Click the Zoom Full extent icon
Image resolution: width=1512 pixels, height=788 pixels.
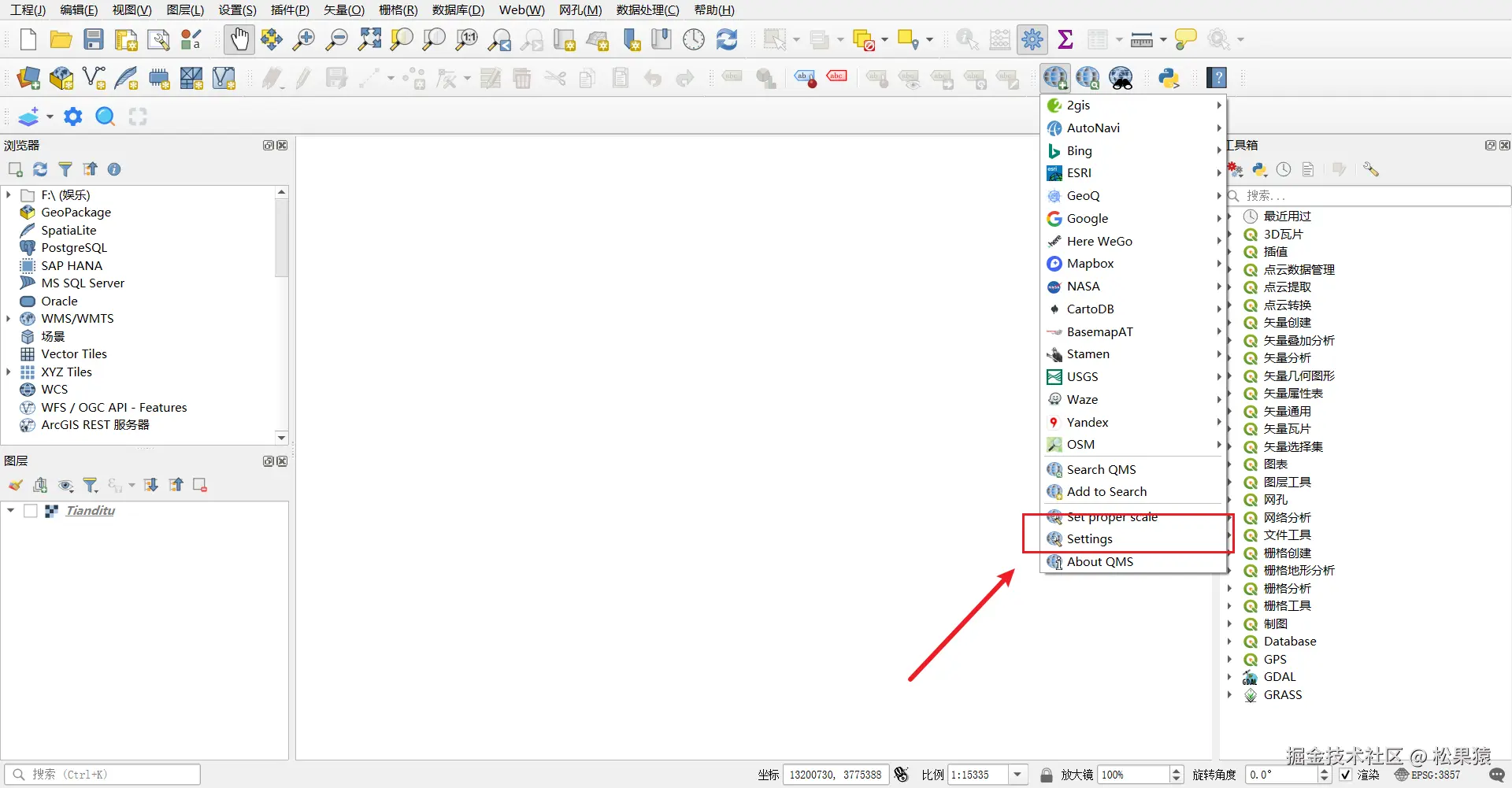click(x=369, y=39)
